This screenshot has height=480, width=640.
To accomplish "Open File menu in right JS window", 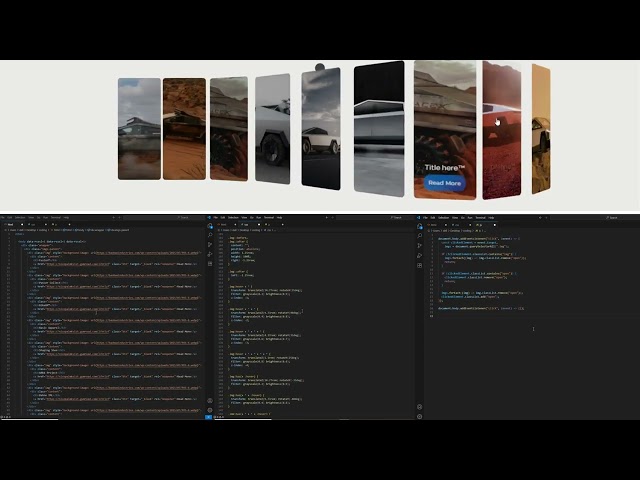I will tap(425, 218).
